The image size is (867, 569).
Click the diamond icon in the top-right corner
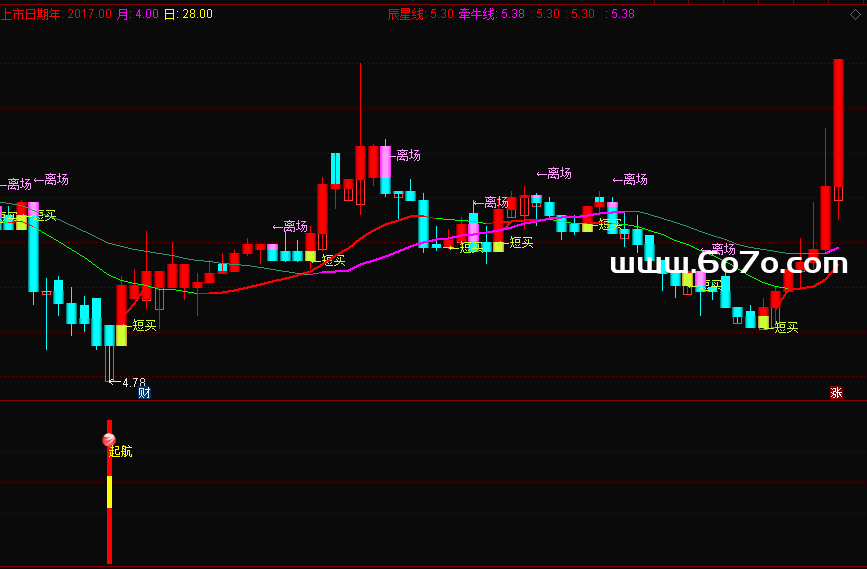coord(855,14)
